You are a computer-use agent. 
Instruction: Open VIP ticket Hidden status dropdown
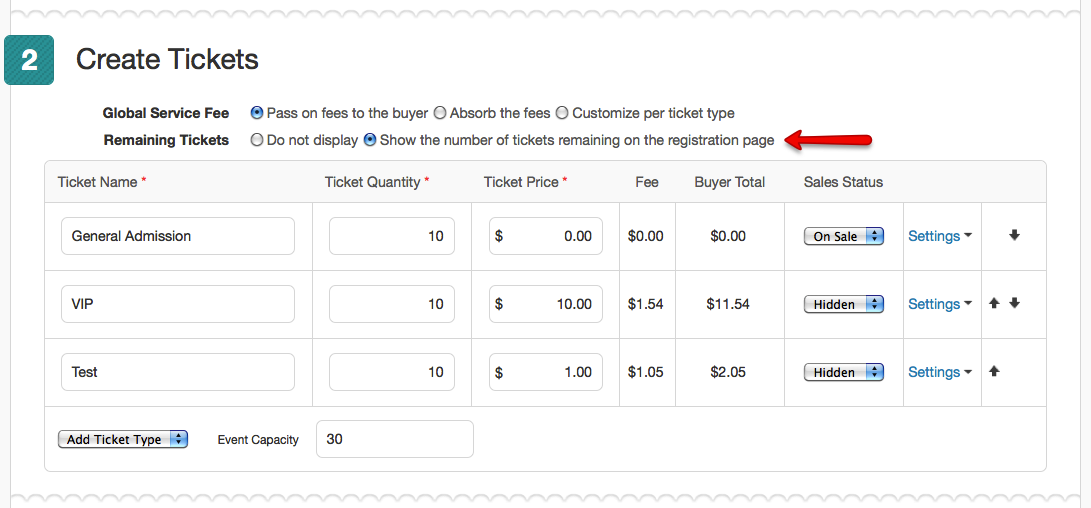[x=843, y=304]
